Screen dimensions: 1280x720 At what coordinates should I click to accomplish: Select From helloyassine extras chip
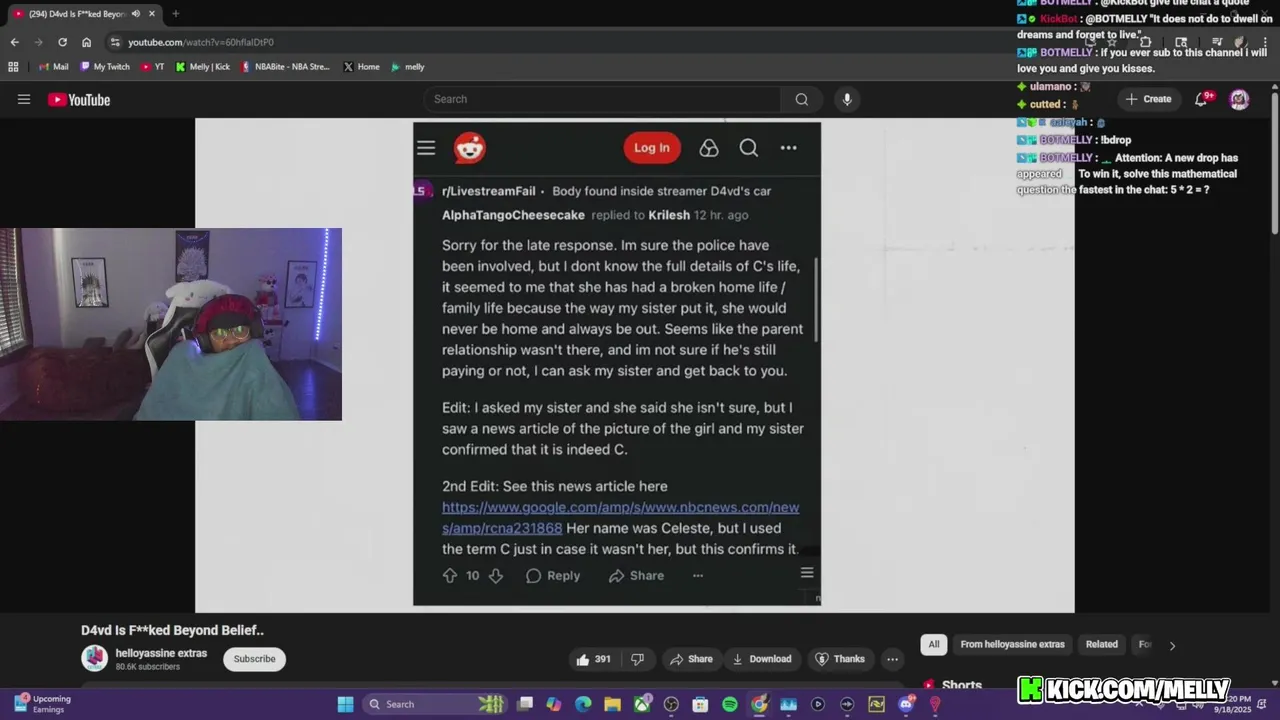click(1012, 644)
